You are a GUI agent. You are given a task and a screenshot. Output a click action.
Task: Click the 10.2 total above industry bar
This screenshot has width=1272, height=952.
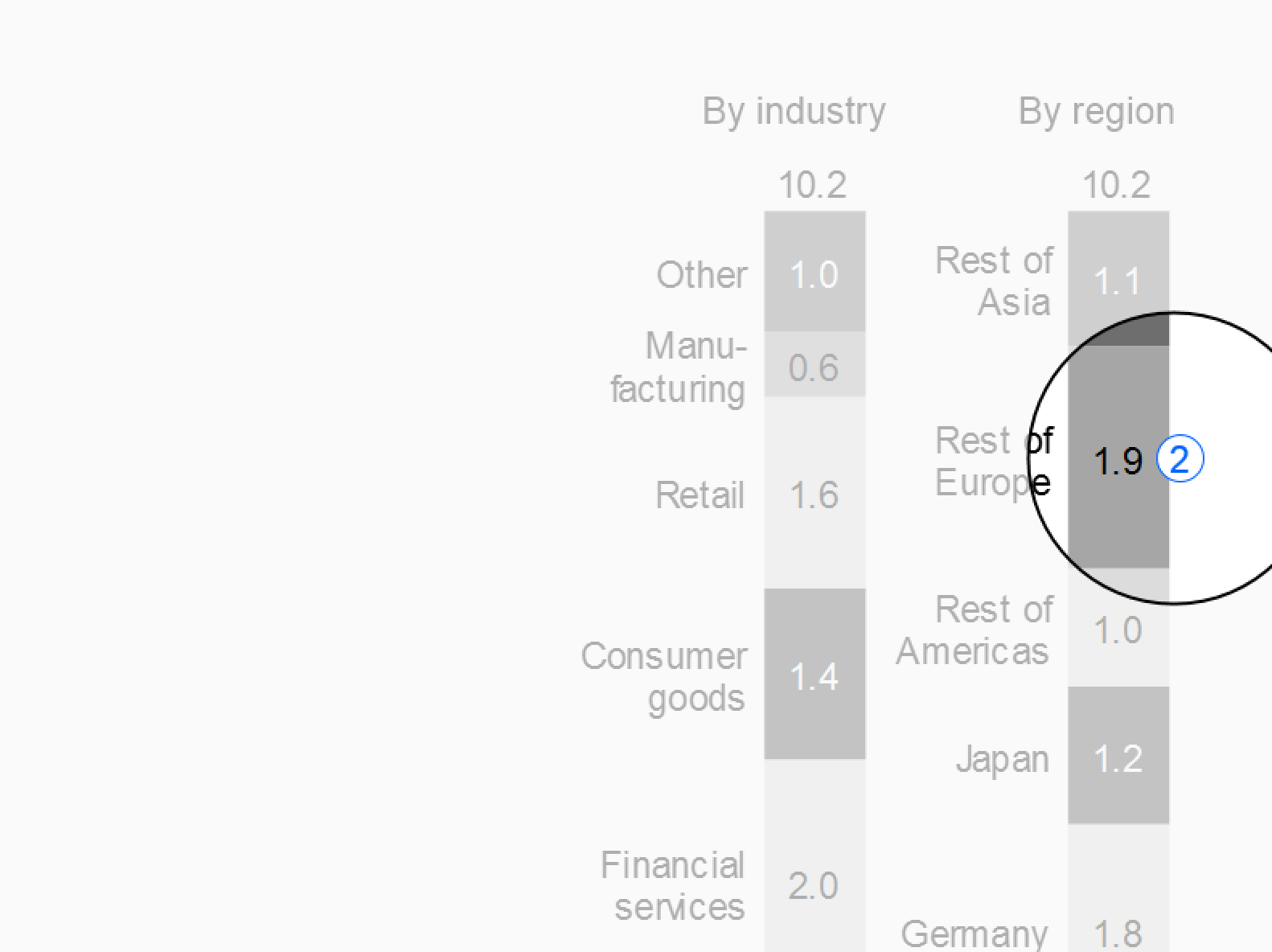(813, 186)
